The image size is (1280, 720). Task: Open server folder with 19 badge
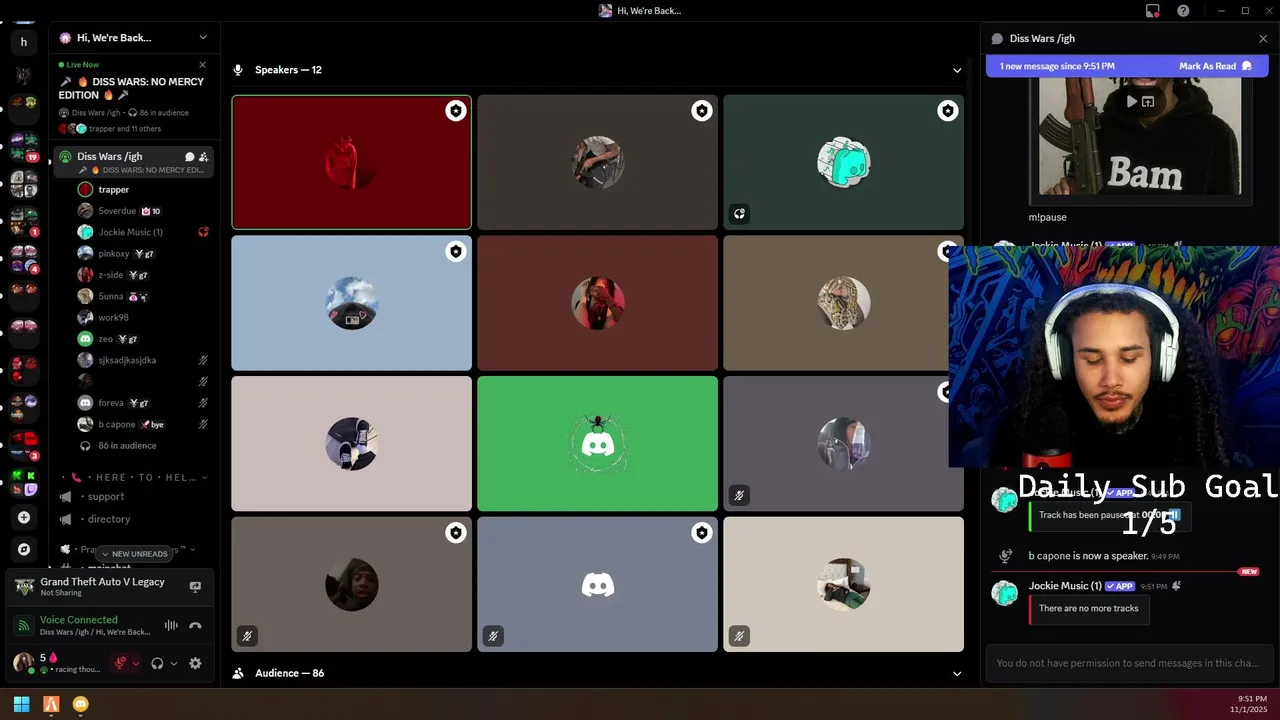pos(24,146)
